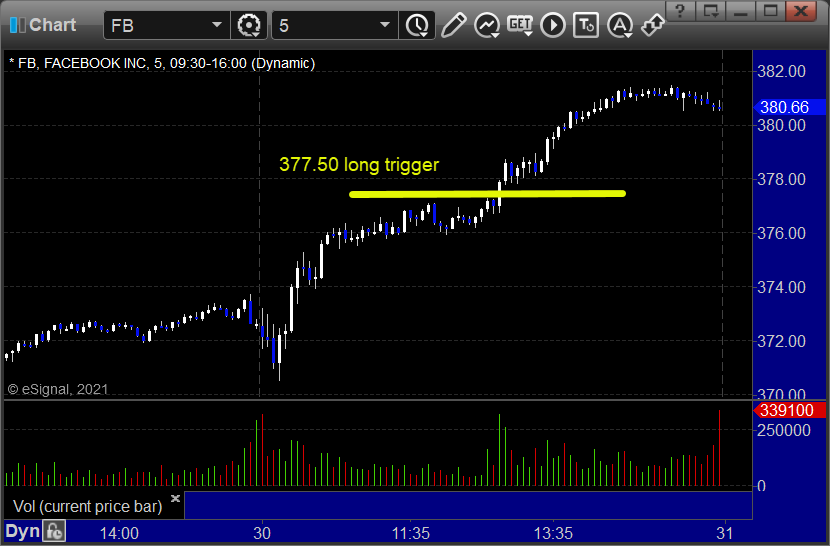The image size is (830, 546).
Task: Click the 13:35 time axis label
Action: point(554,533)
